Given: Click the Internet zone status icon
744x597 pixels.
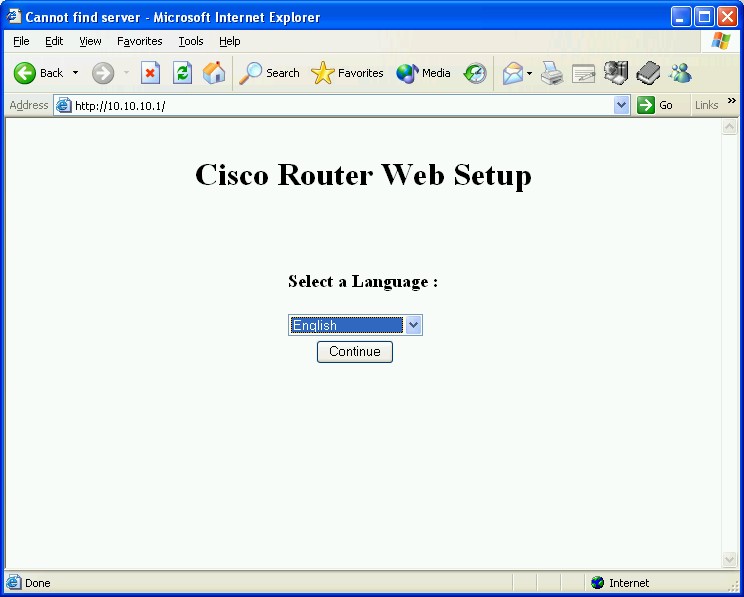Looking at the screenshot, I should (597, 582).
